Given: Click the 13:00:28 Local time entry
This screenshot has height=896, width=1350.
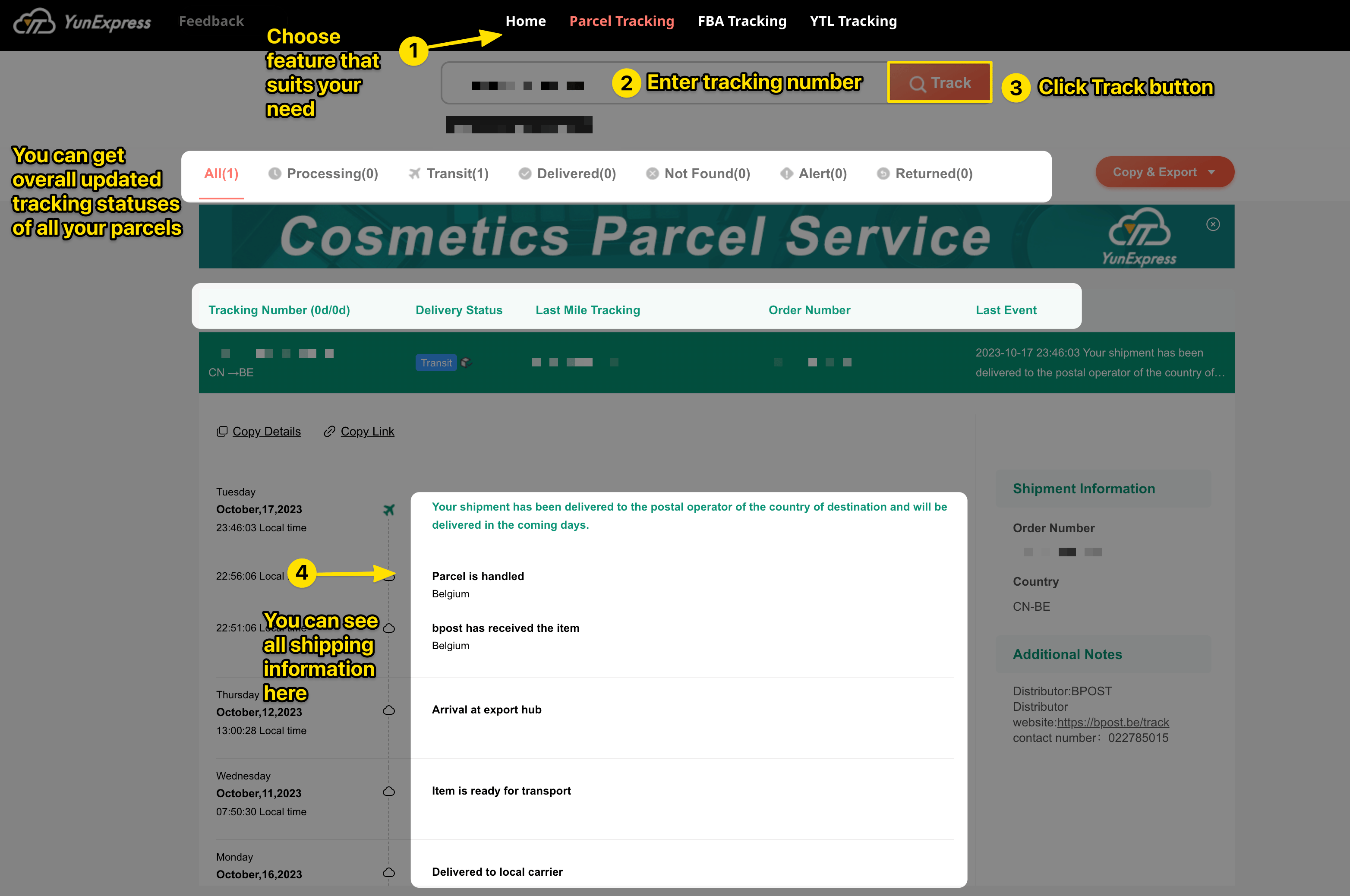Looking at the screenshot, I should [x=261, y=731].
